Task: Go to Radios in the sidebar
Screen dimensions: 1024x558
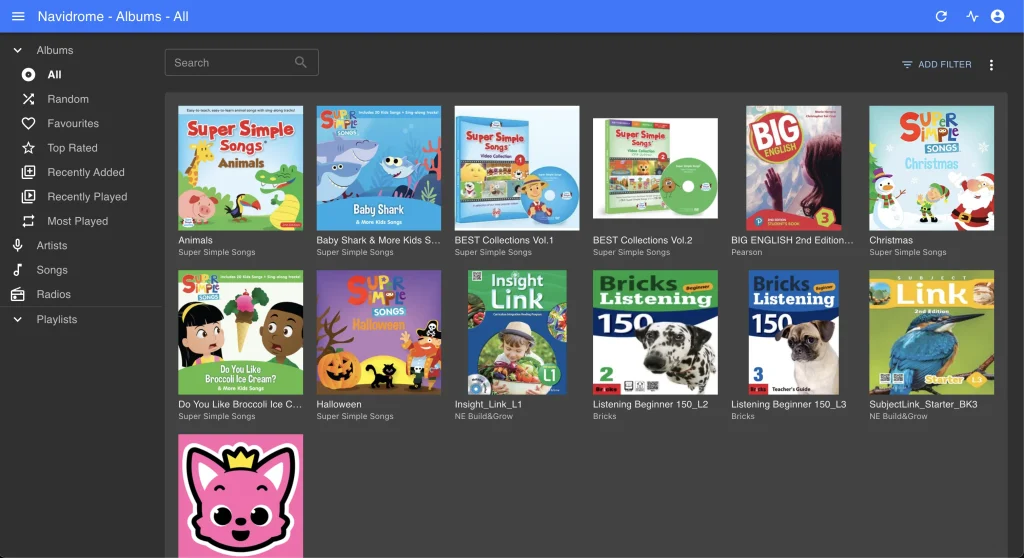Action: 81,295
